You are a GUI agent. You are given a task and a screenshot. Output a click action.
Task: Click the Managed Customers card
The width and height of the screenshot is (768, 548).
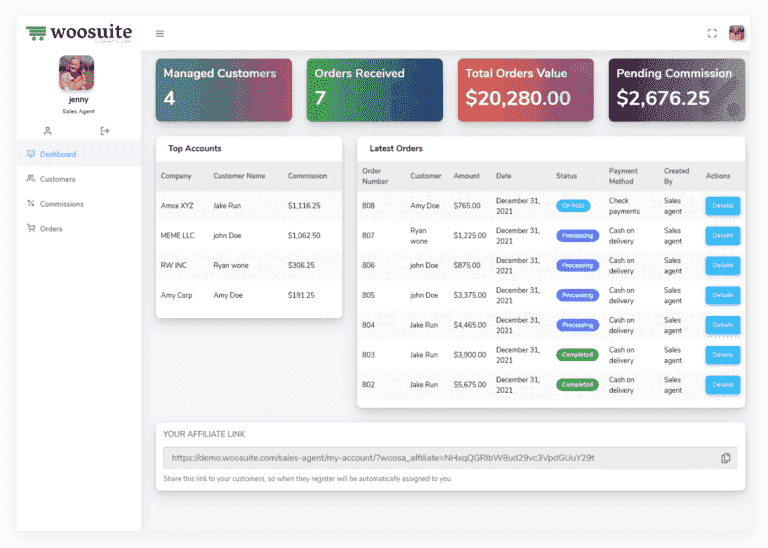(x=224, y=90)
